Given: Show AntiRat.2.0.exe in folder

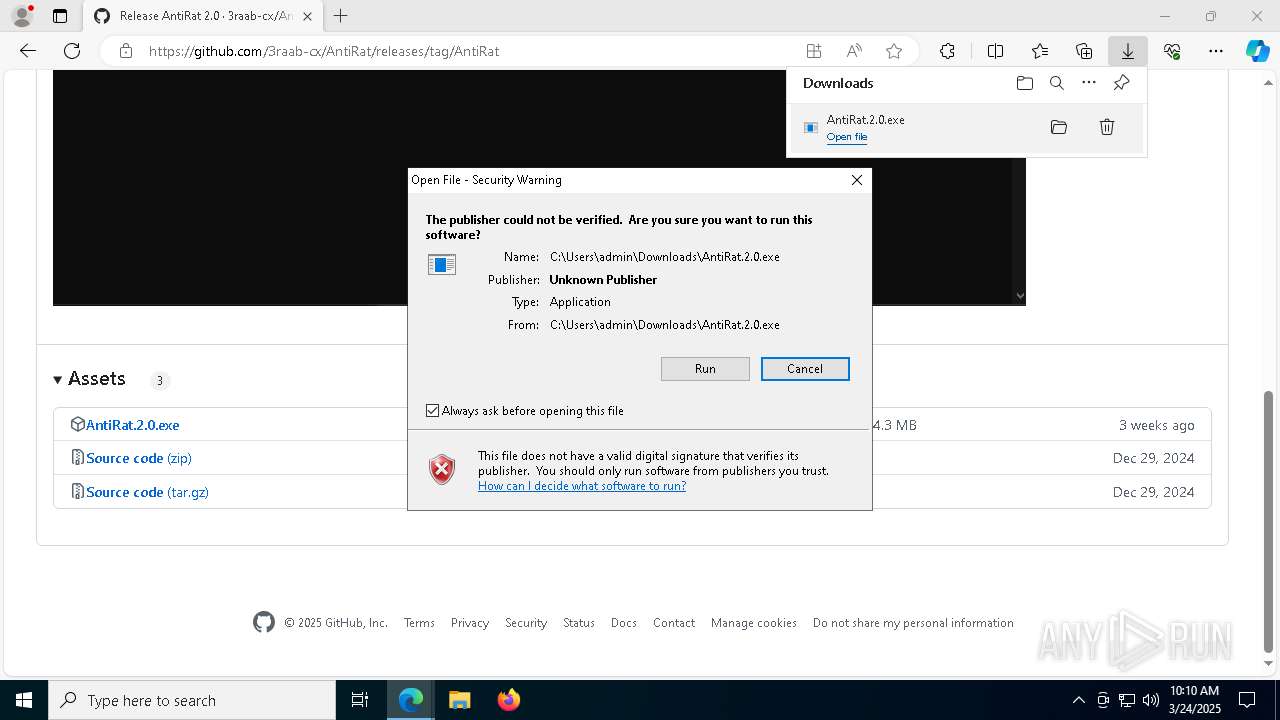Looking at the screenshot, I should click(1059, 127).
